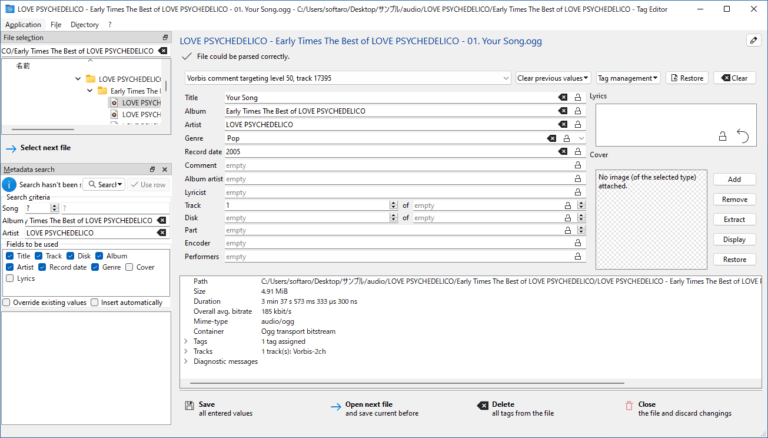Image resolution: width=768 pixels, height=438 pixels.
Task: Open the Search button dropdown
Action: (120, 185)
